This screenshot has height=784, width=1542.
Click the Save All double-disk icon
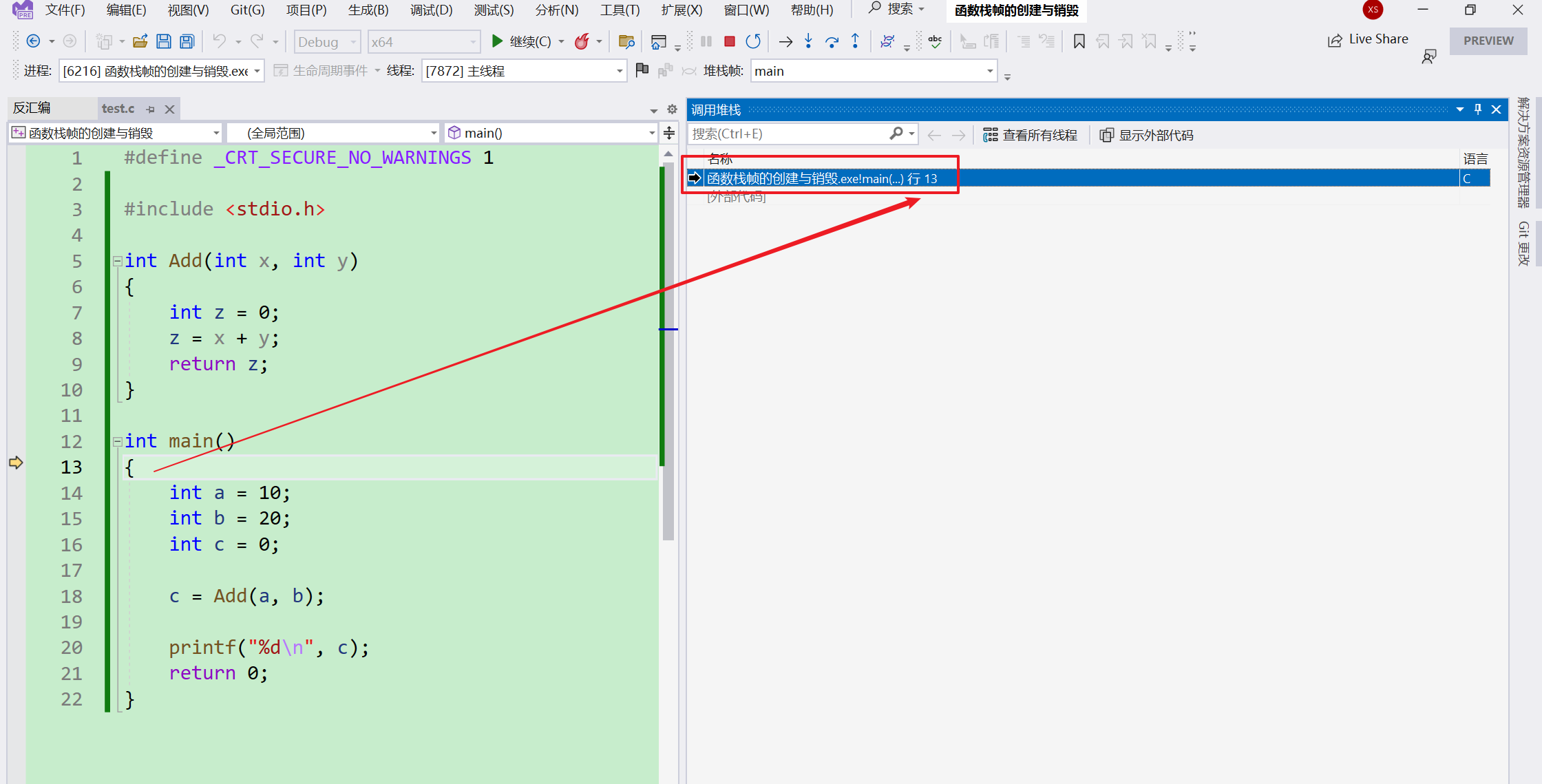pos(187,41)
